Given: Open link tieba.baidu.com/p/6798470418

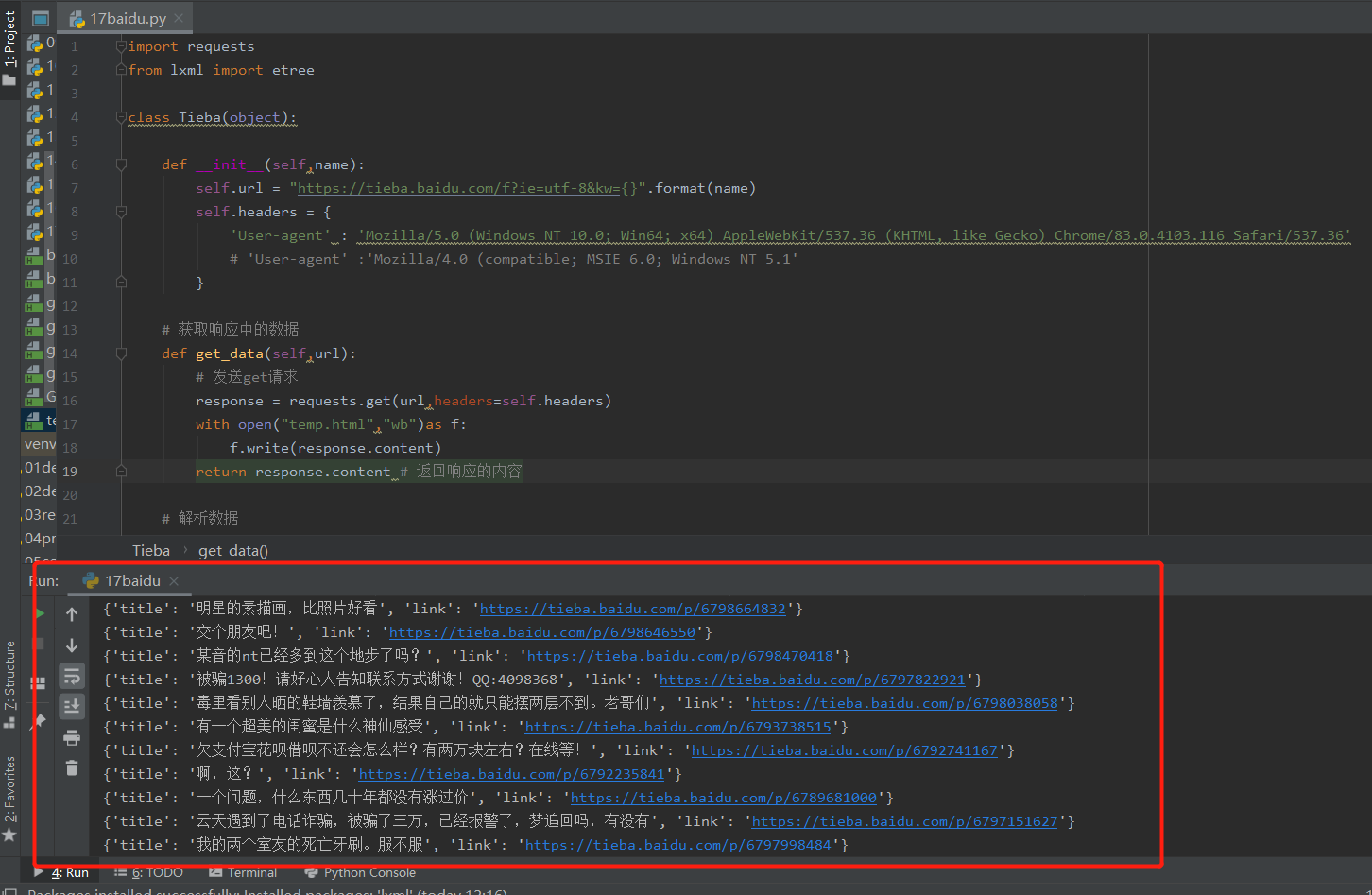Looking at the screenshot, I should click(680, 656).
